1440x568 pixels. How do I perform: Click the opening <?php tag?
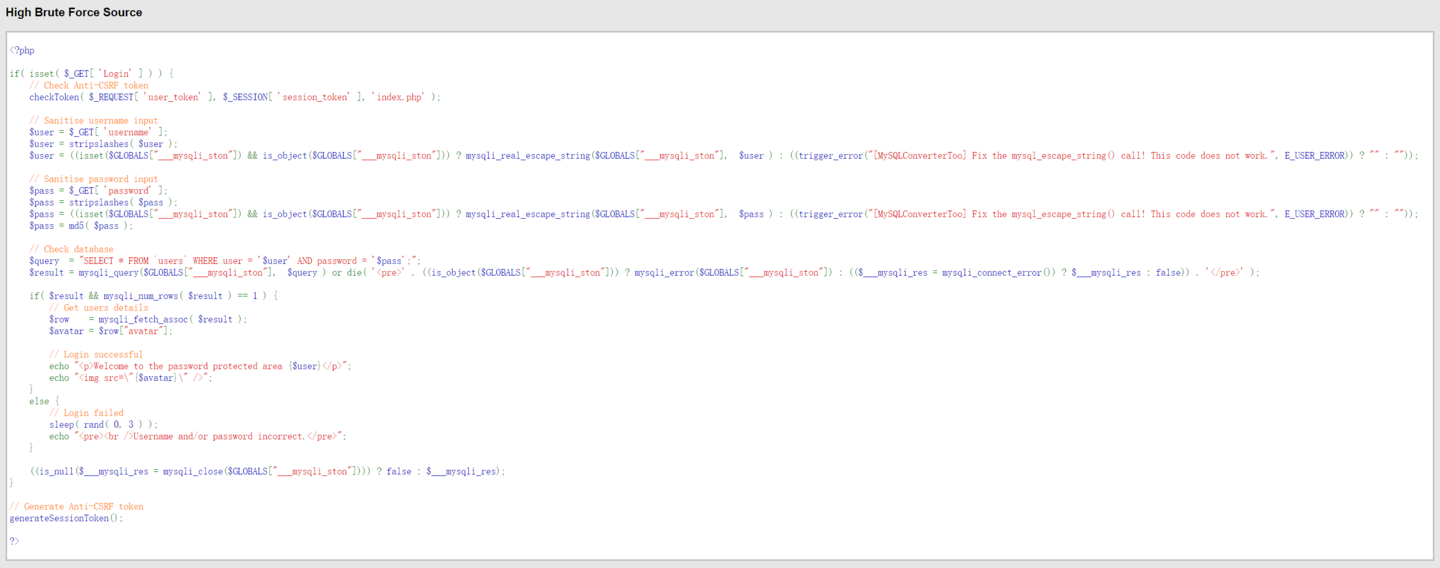pos(22,50)
